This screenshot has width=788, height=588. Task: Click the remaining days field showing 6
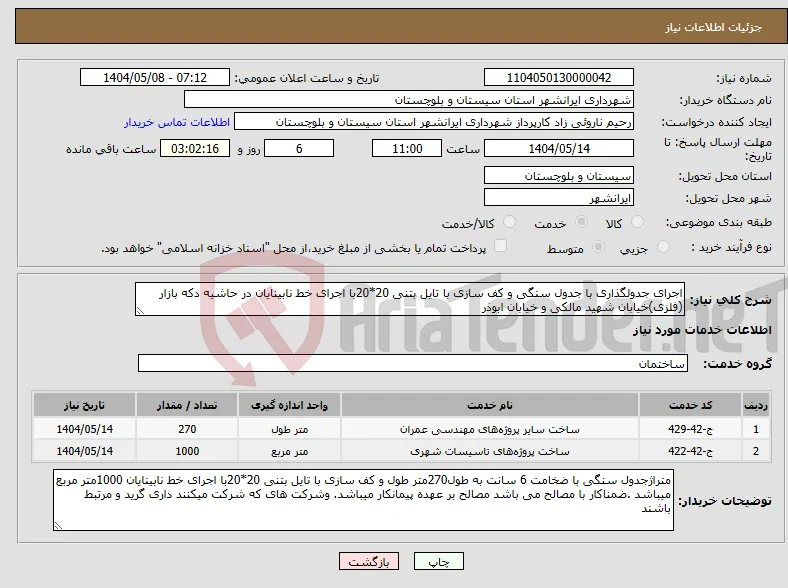pyautogui.click(x=299, y=148)
